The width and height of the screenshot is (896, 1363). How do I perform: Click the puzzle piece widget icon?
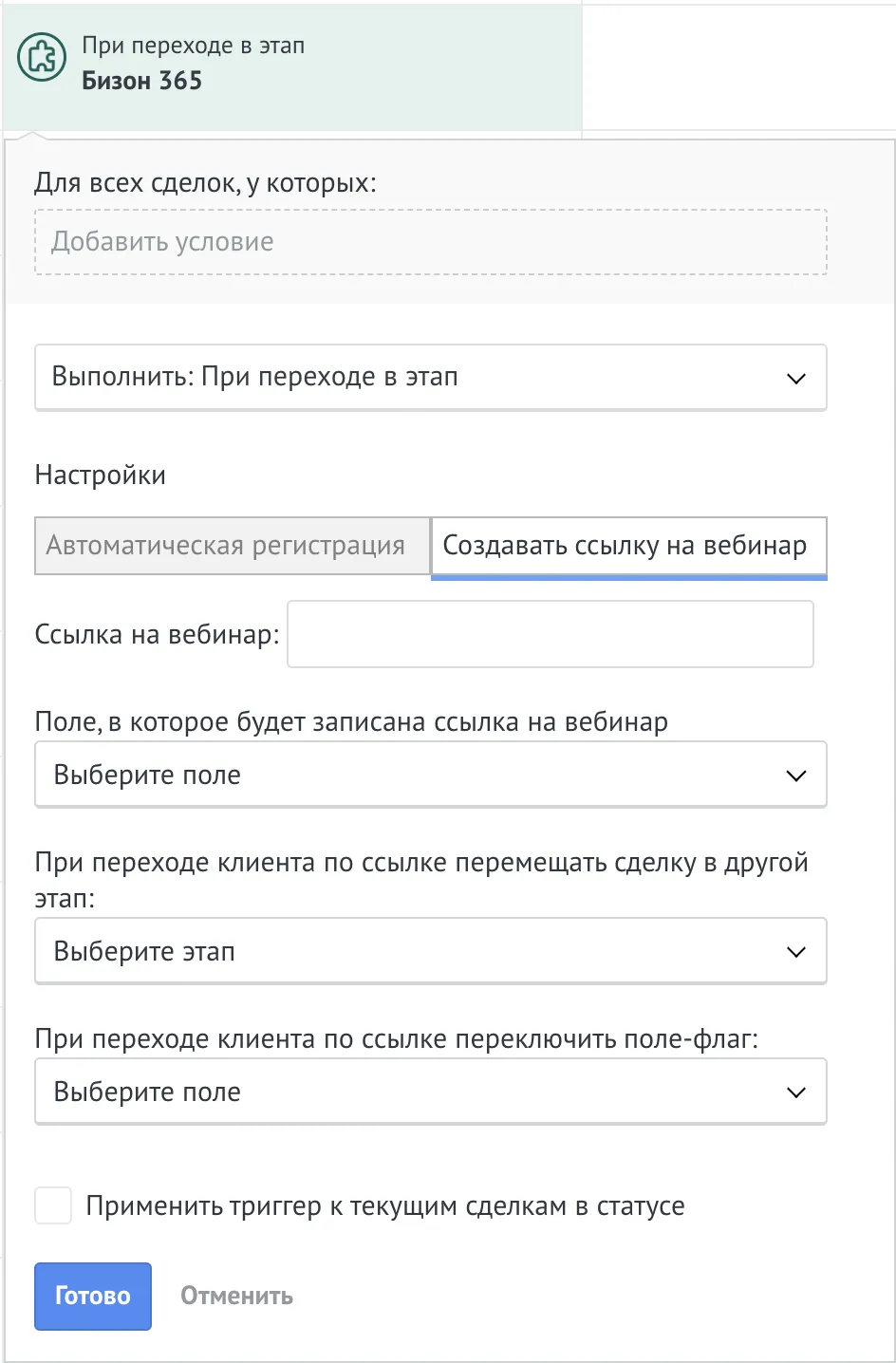pos(42,57)
